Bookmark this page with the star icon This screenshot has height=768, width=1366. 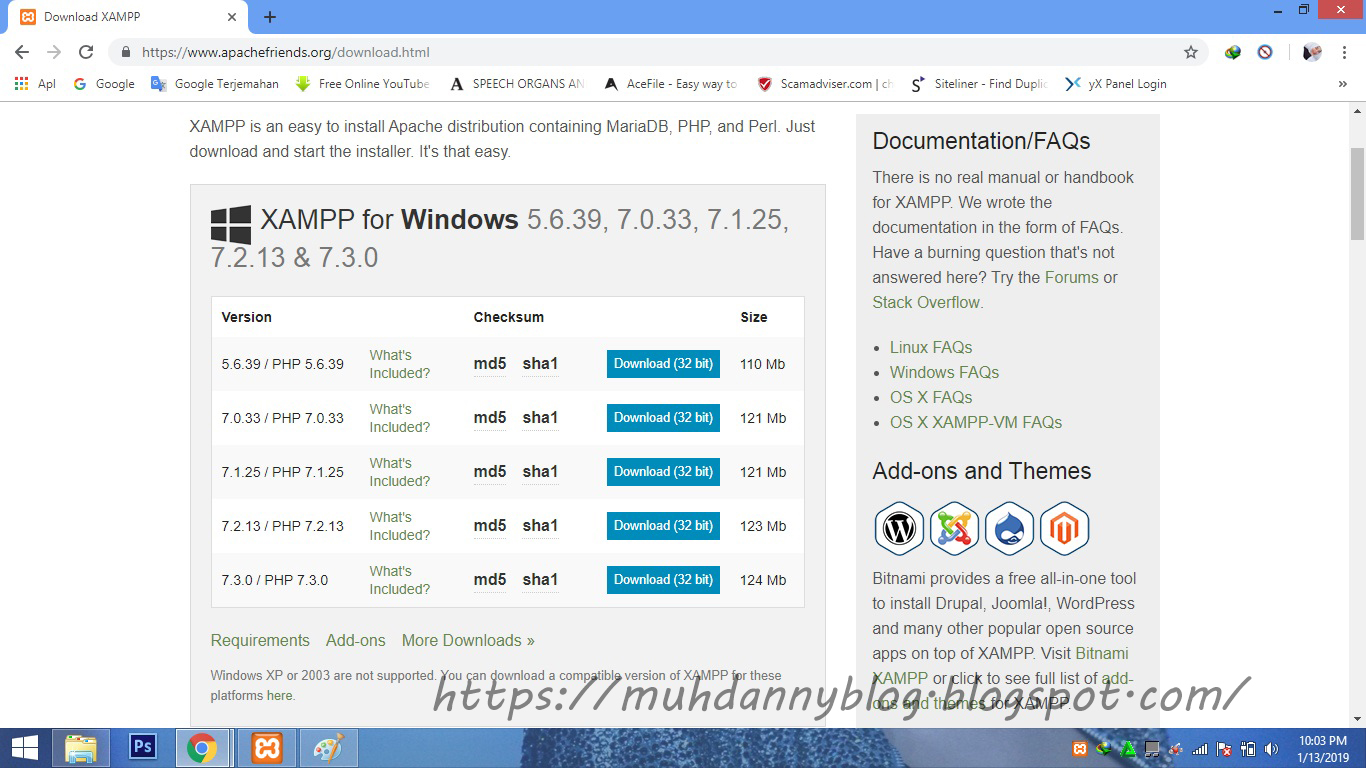(1190, 52)
